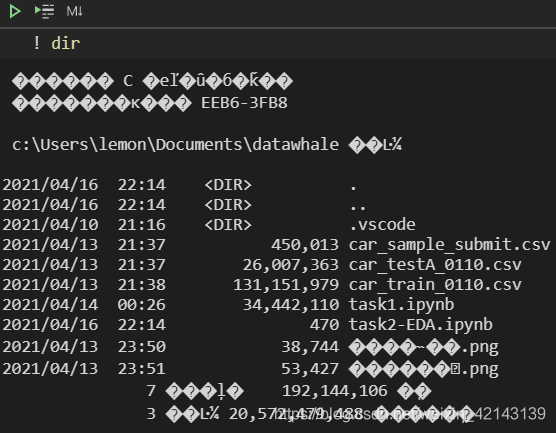The height and width of the screenshot is (433, 556).
Task: Click the 'dir' command text
Action: (66, 44)
